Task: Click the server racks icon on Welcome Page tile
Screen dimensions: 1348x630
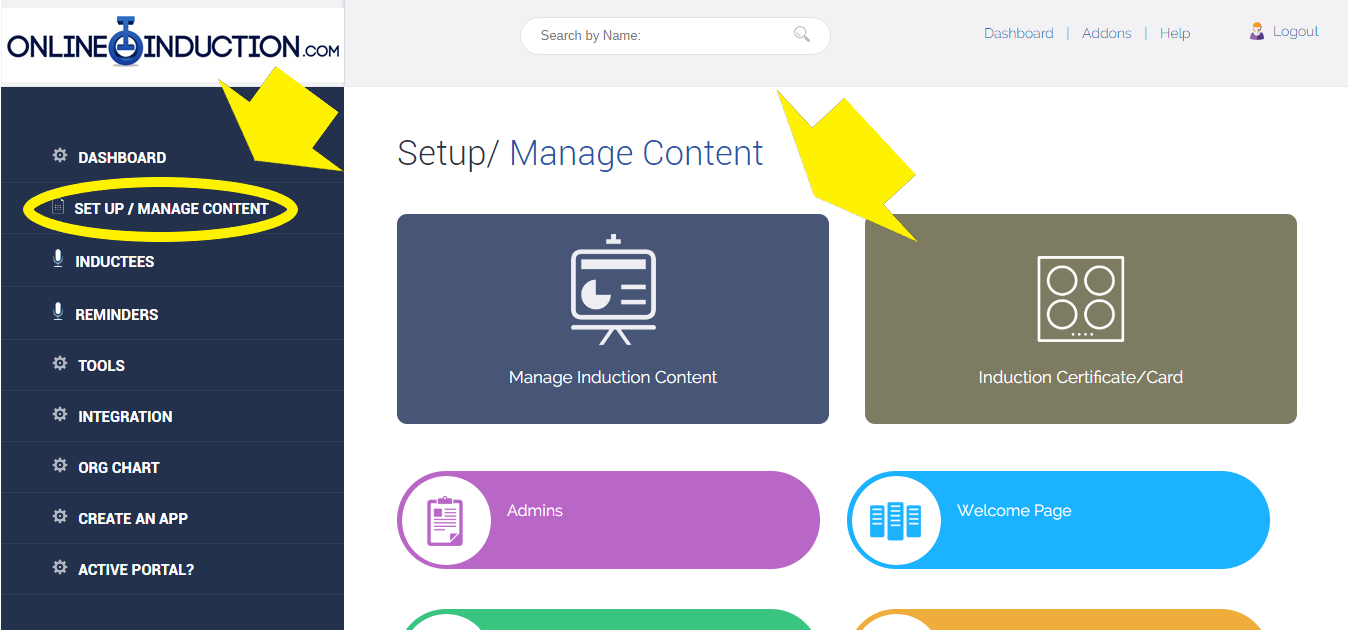Action: point(894,521)
